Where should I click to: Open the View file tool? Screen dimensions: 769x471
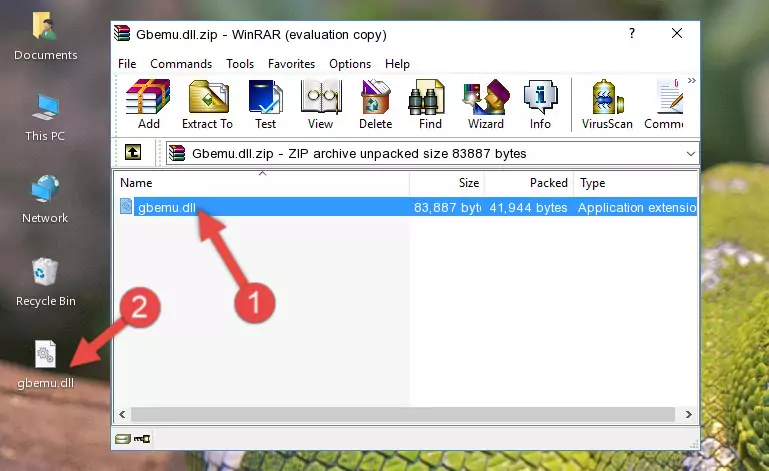[x=321, y=104]
